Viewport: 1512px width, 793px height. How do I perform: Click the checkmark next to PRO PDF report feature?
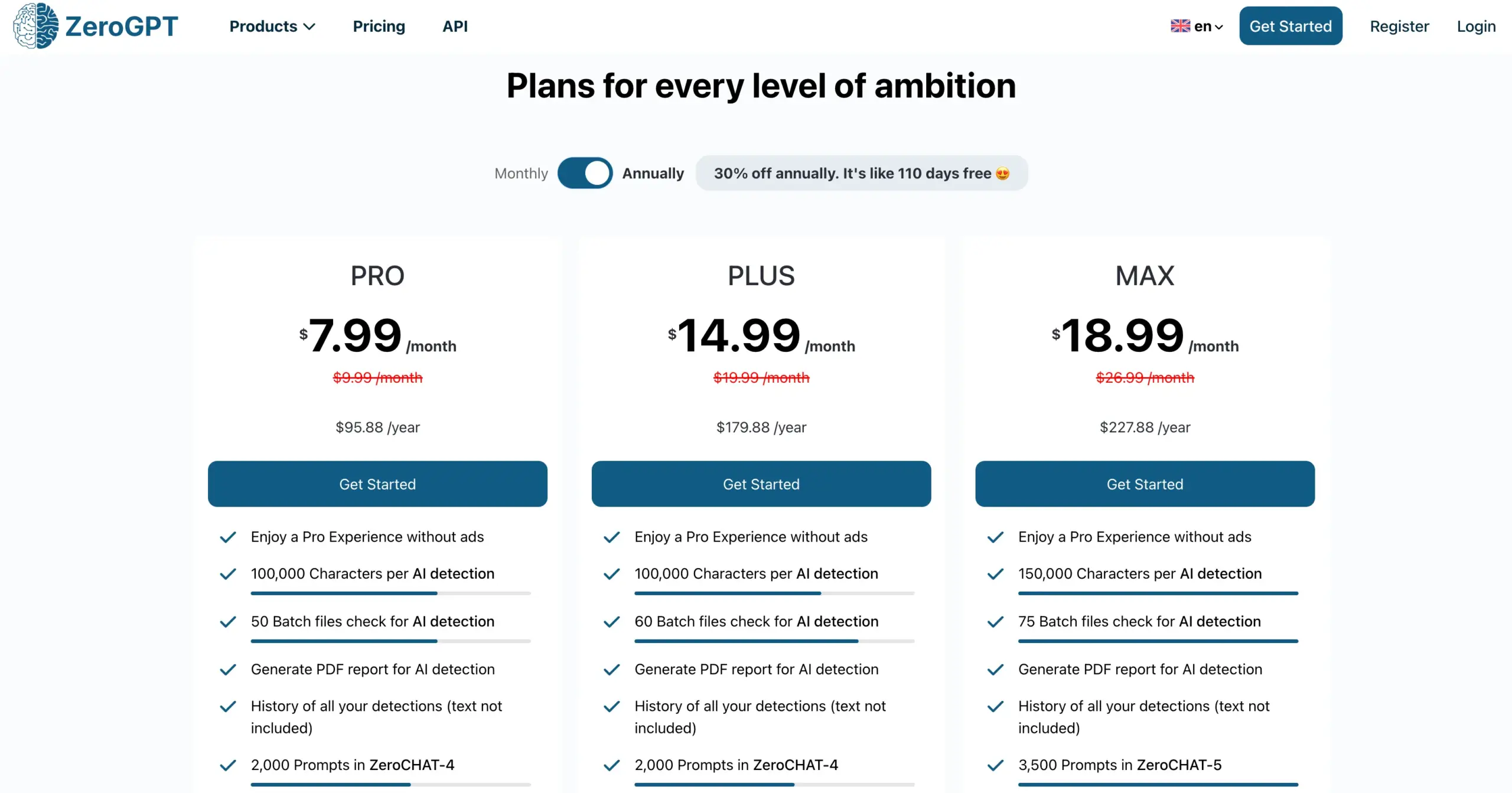tap(228, 670)
